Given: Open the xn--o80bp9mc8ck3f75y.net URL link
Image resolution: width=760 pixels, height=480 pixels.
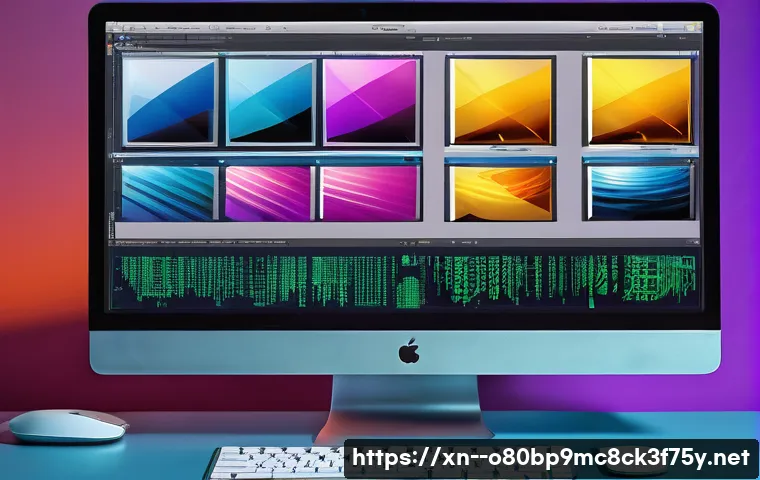Looking at the screenshot, I should (x=551, y=459).
